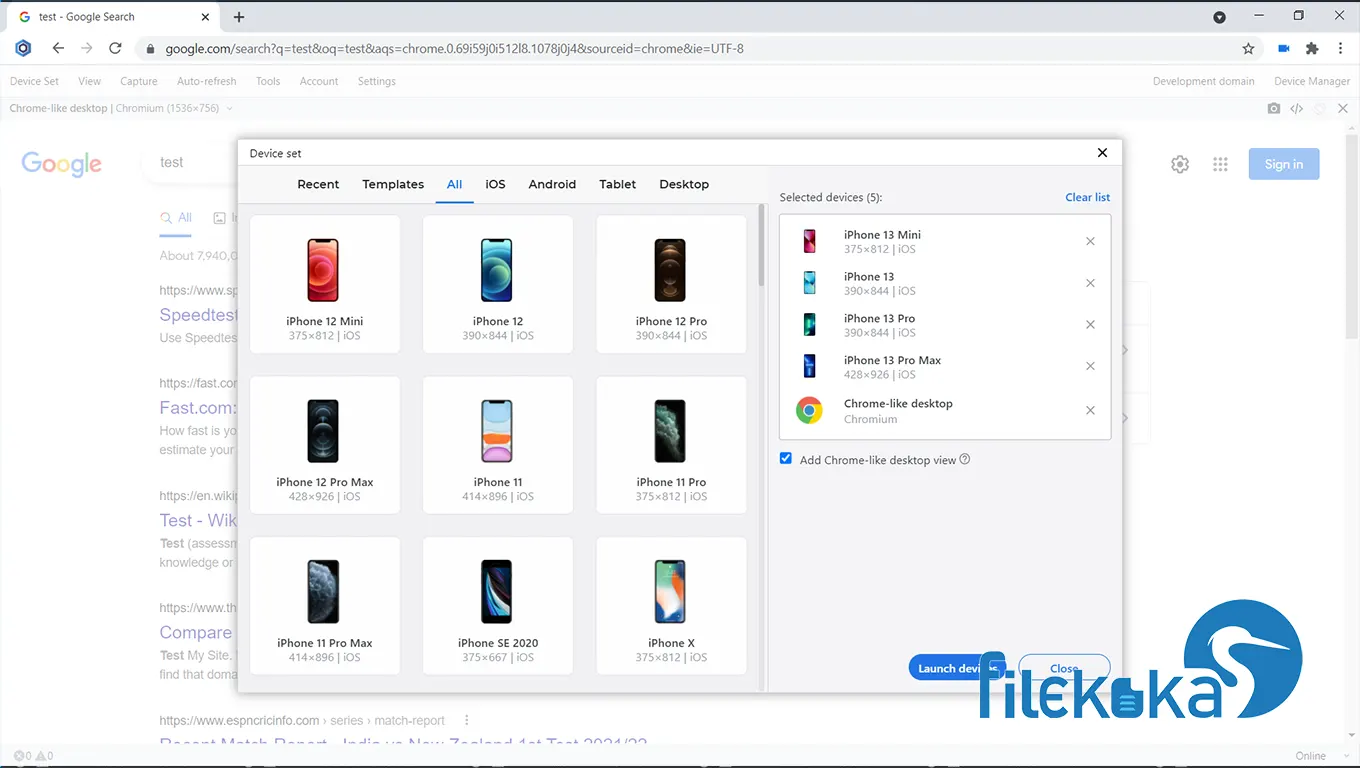1360x768 pixels.
Task: Open the Device Manager
Action: (1312, 81)
